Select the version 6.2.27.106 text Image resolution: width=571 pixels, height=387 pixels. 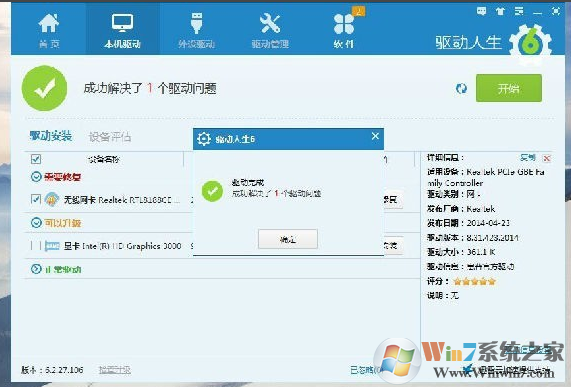point(64,370)
